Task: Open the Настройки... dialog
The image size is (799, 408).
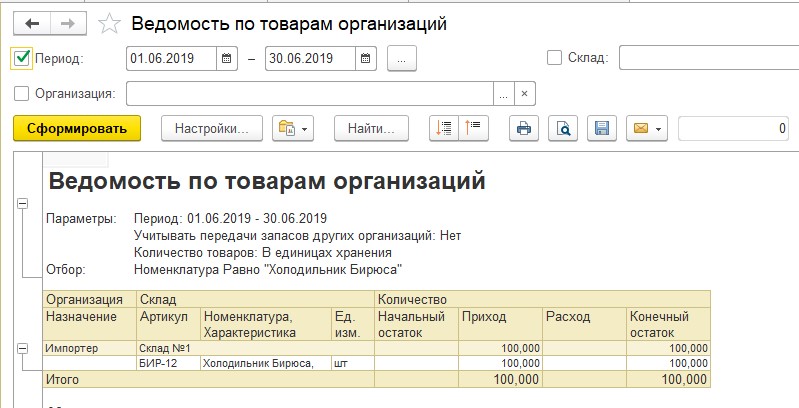Action: point(212,128)
